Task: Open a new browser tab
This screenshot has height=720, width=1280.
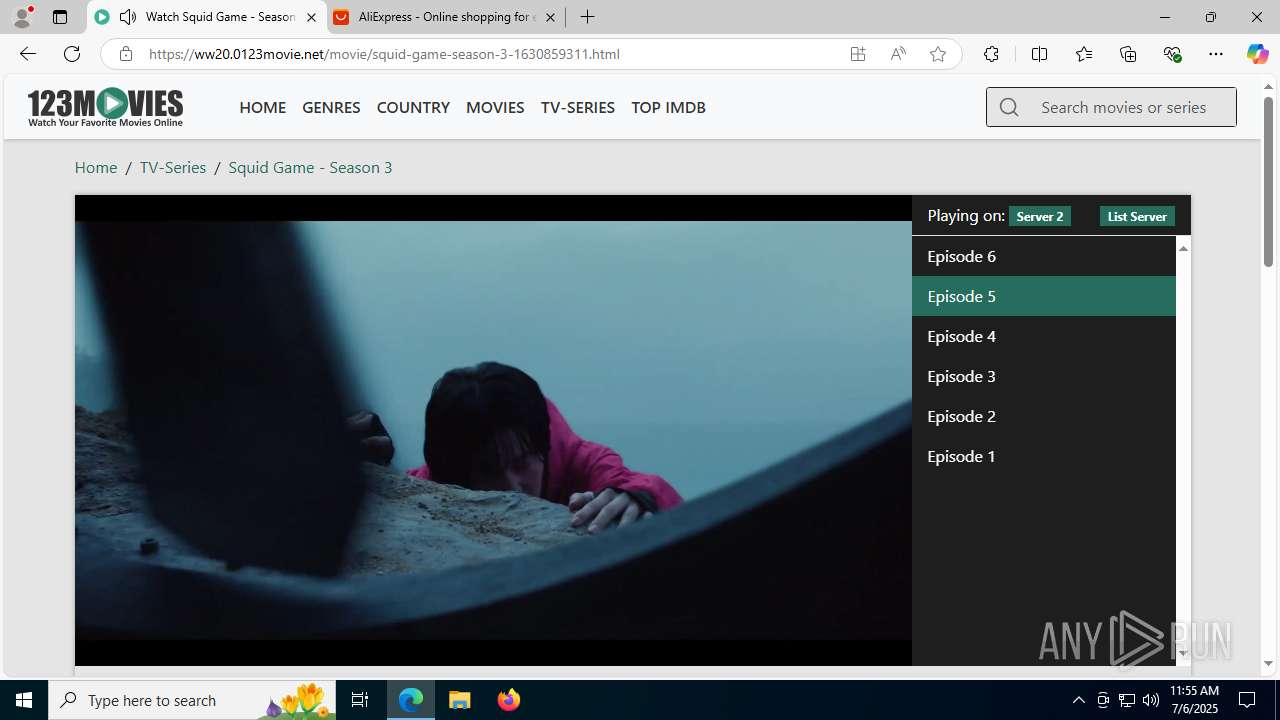Action: (x=588, y=17)
